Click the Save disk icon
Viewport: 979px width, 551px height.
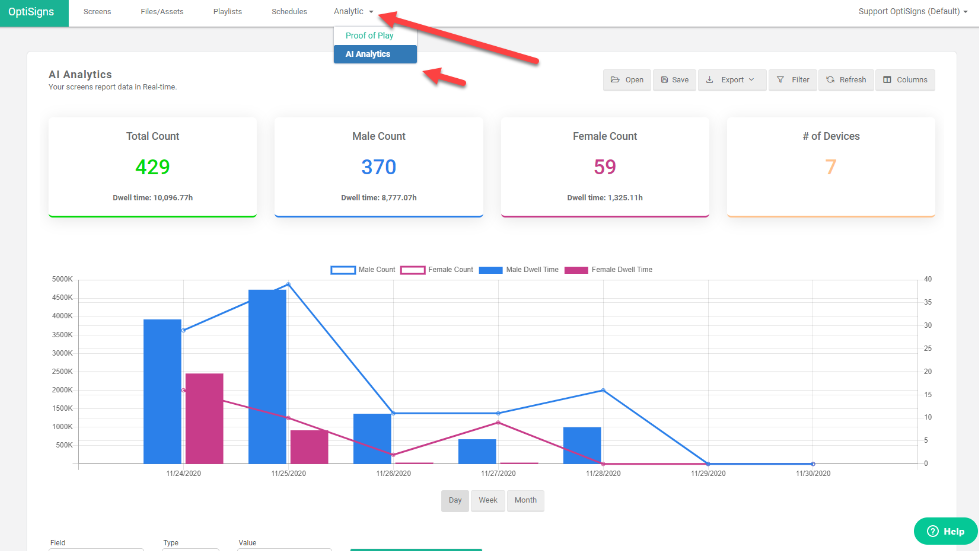tap(664, 80)
